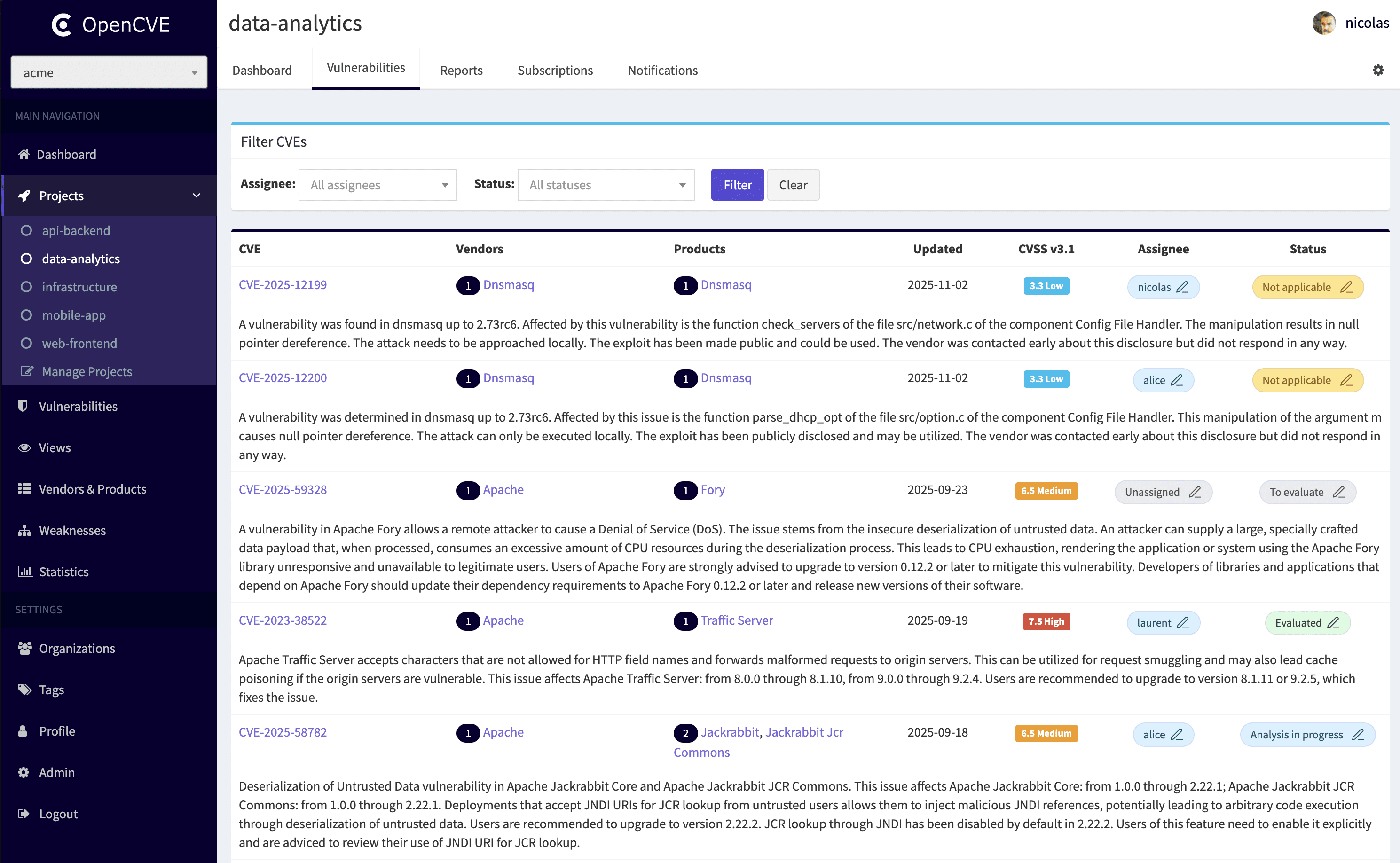Switch to the Reports tab

tap(461, 70)
